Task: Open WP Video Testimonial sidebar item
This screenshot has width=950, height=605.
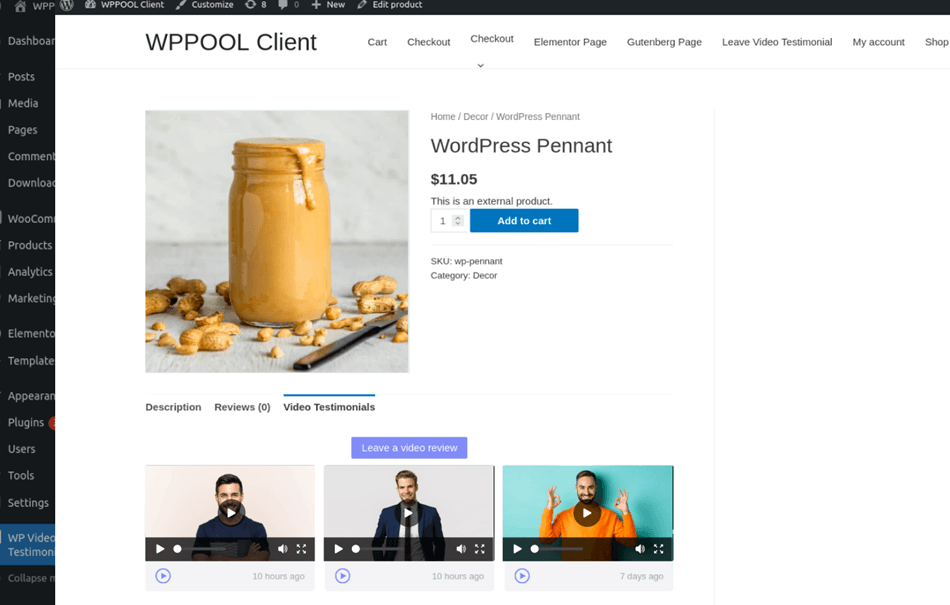Action: click(27, 544)
